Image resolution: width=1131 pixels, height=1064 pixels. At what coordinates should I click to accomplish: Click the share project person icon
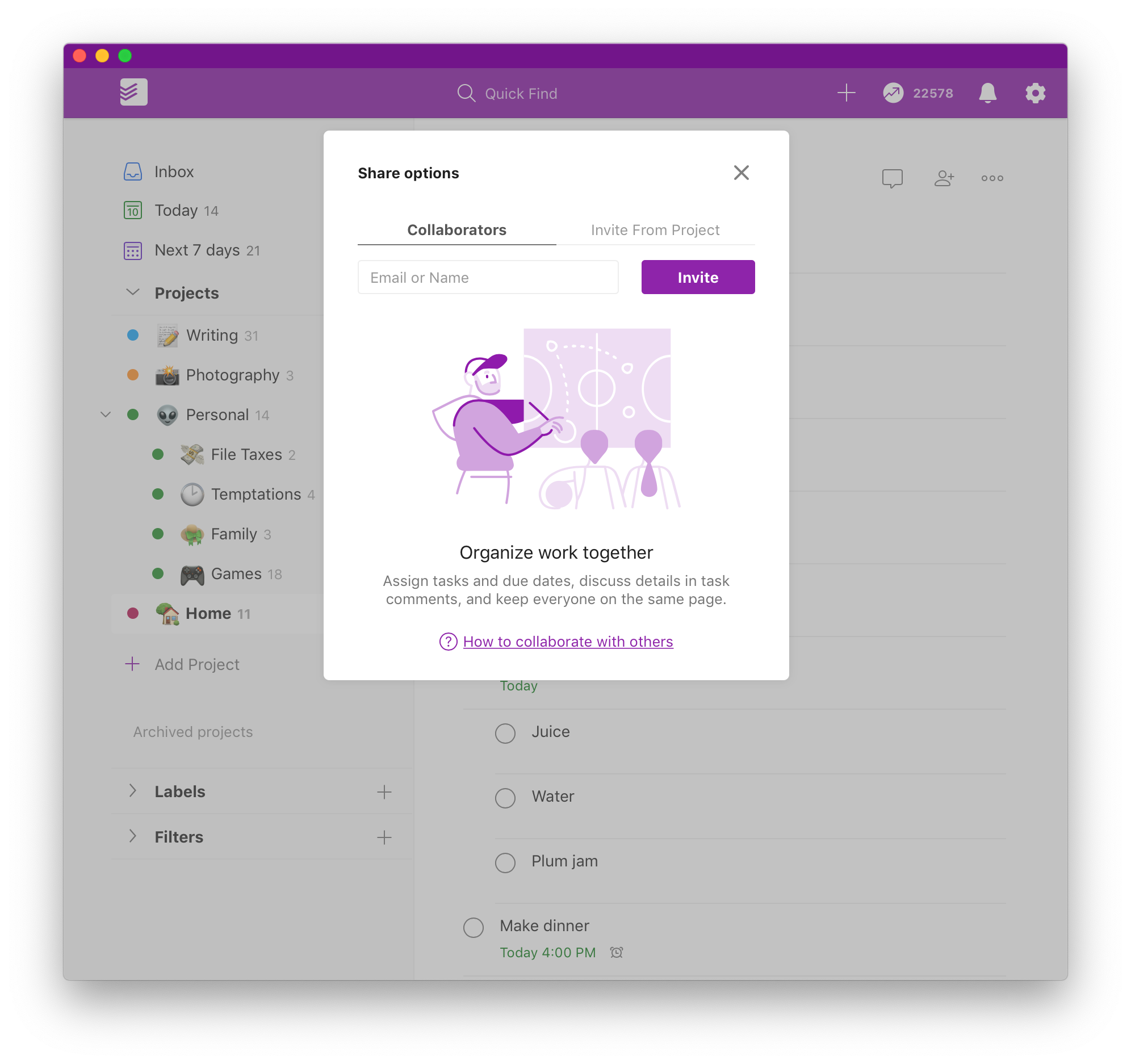point(944,179)
